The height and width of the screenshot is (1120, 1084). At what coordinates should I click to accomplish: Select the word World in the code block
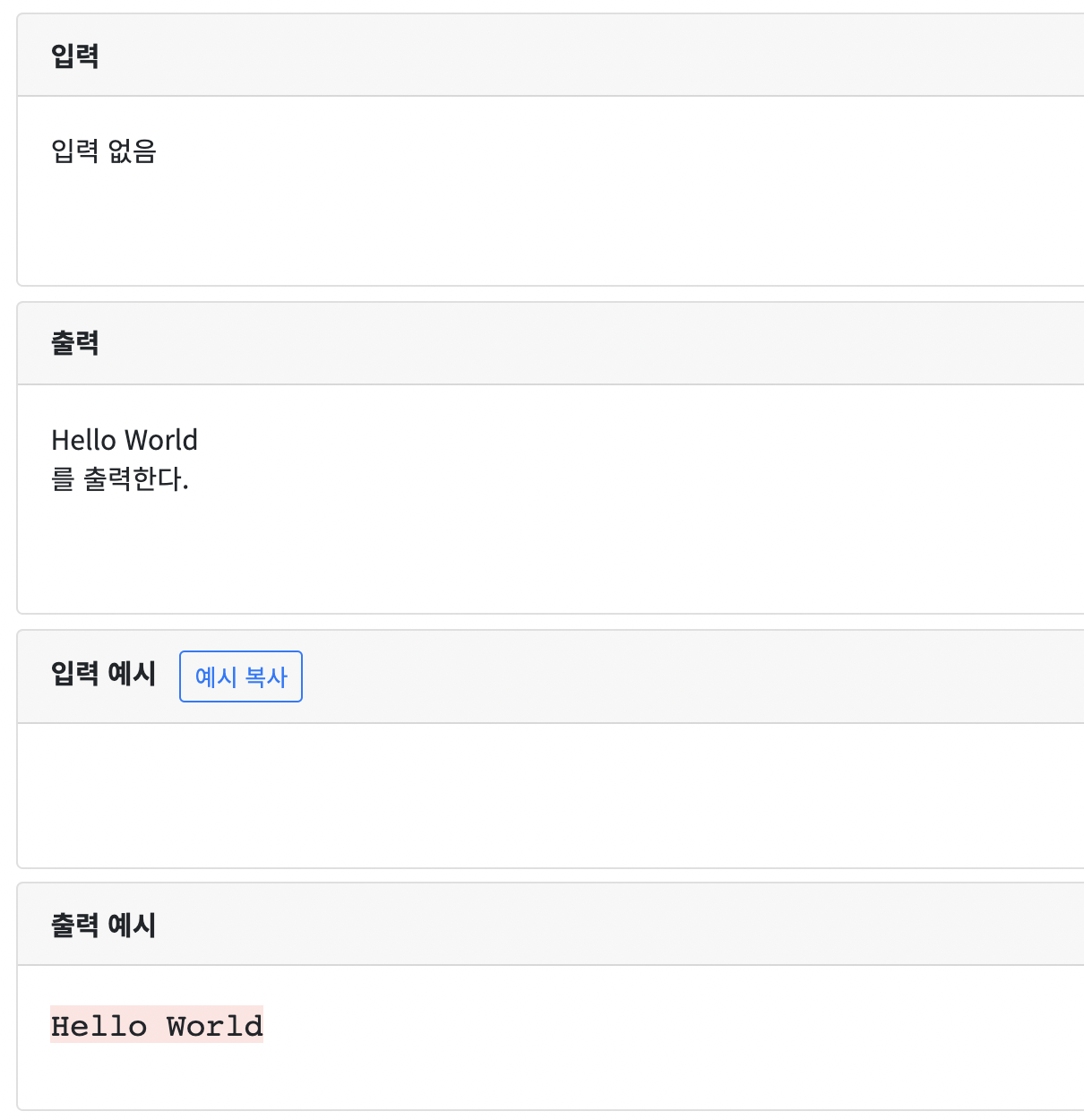click(x=215, y=1025)
